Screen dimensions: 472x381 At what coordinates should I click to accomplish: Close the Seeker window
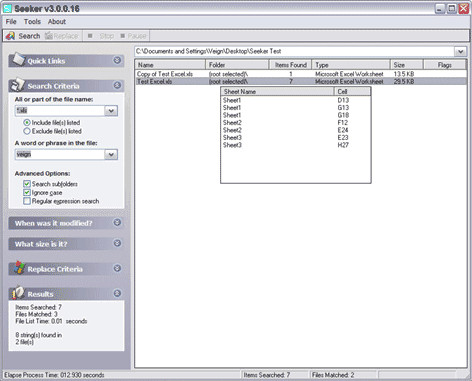point(463,9)
